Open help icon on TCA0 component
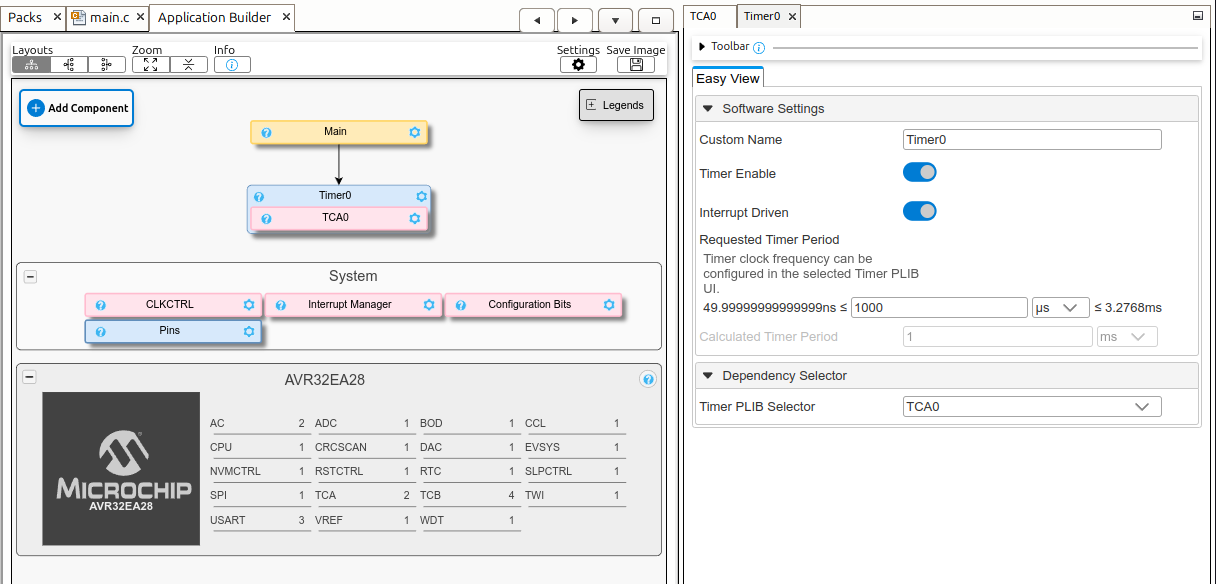The height and width of the screenshot is (584, 1216). (266, 218)
